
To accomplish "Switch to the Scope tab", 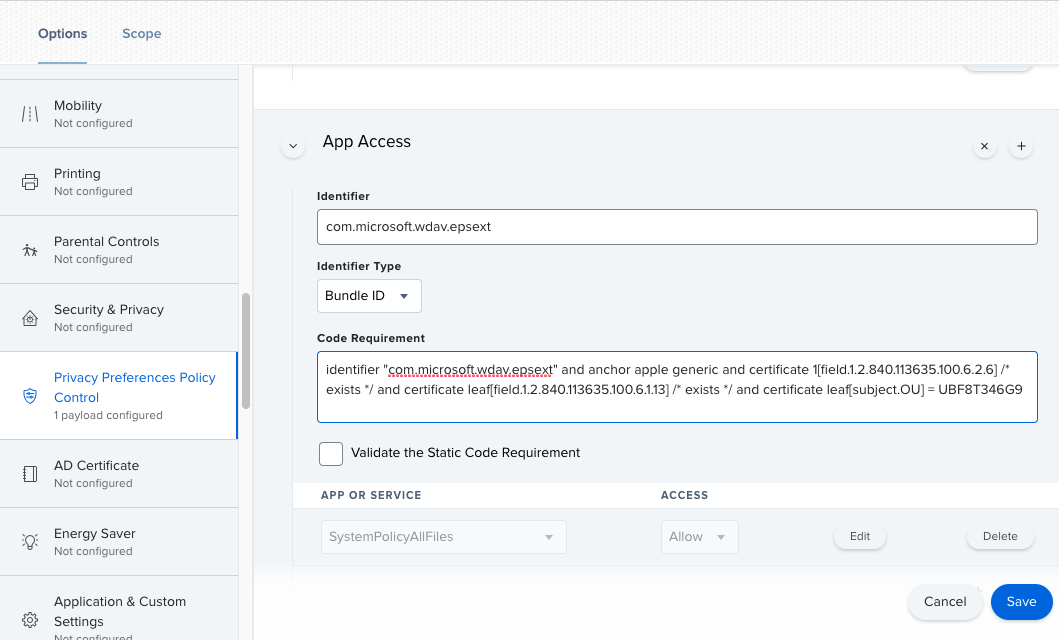I will (x=142, y=34).
